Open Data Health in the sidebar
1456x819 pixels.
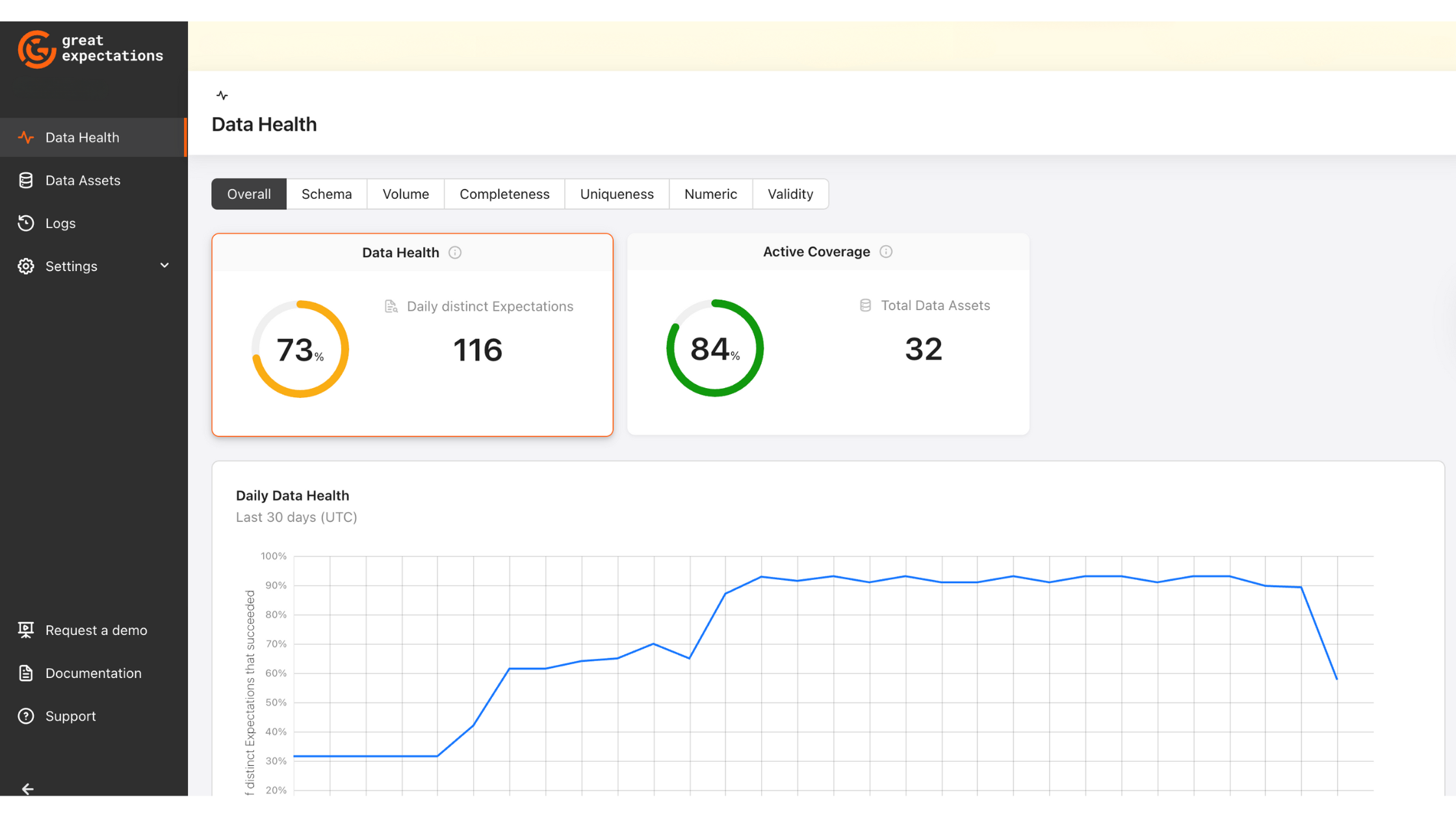(x=94, y=137)
